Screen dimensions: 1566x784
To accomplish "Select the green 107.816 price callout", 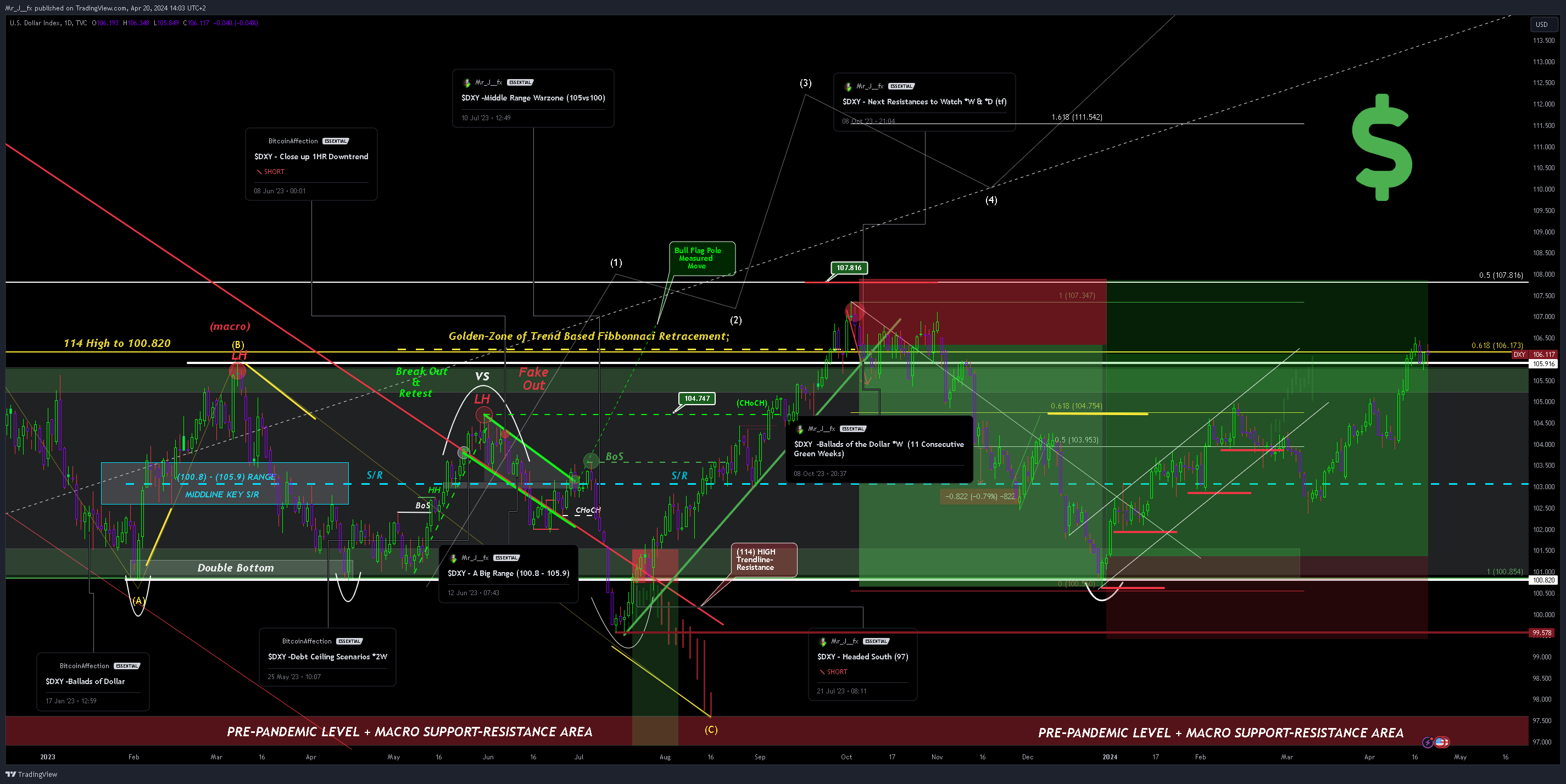I will click(849, 268).
